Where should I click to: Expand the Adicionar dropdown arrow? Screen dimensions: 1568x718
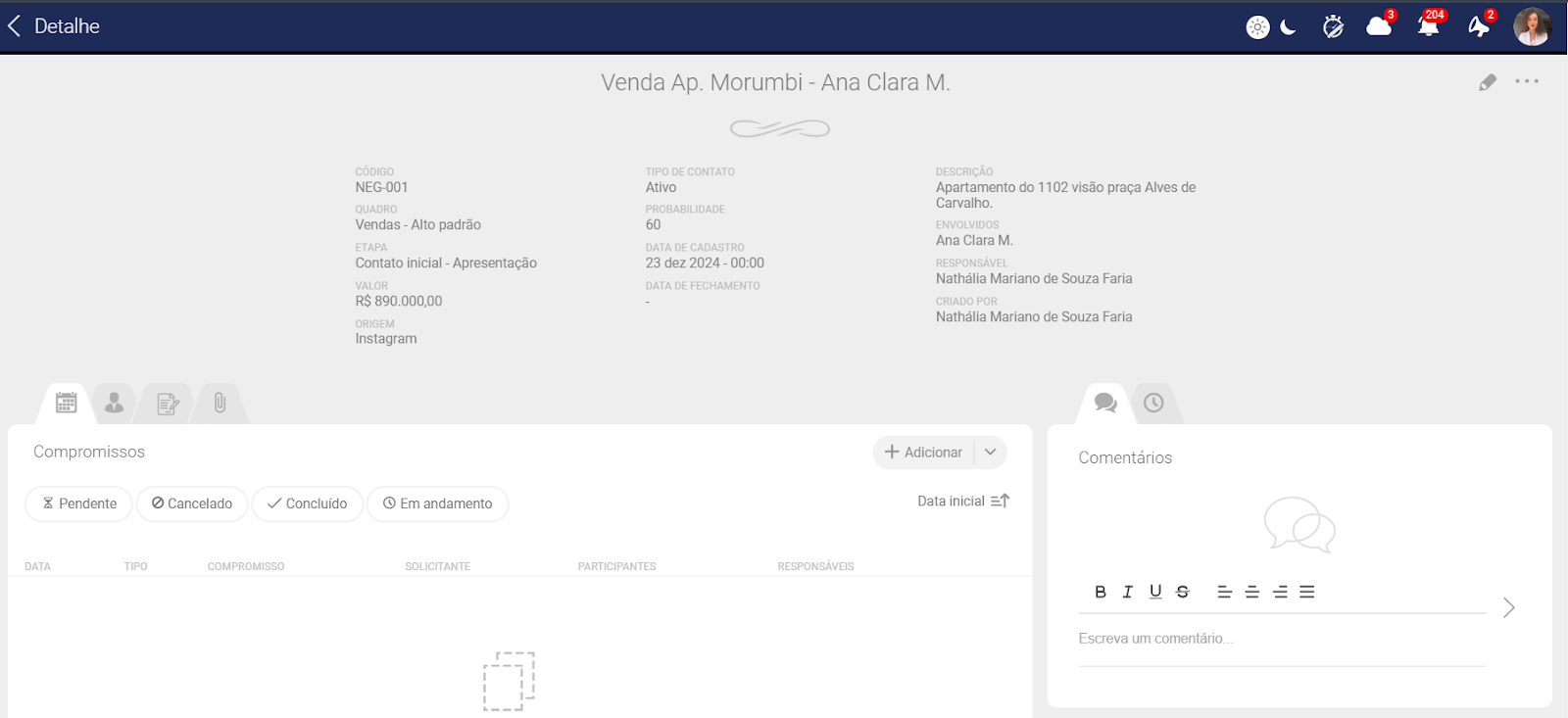point(991,453)
